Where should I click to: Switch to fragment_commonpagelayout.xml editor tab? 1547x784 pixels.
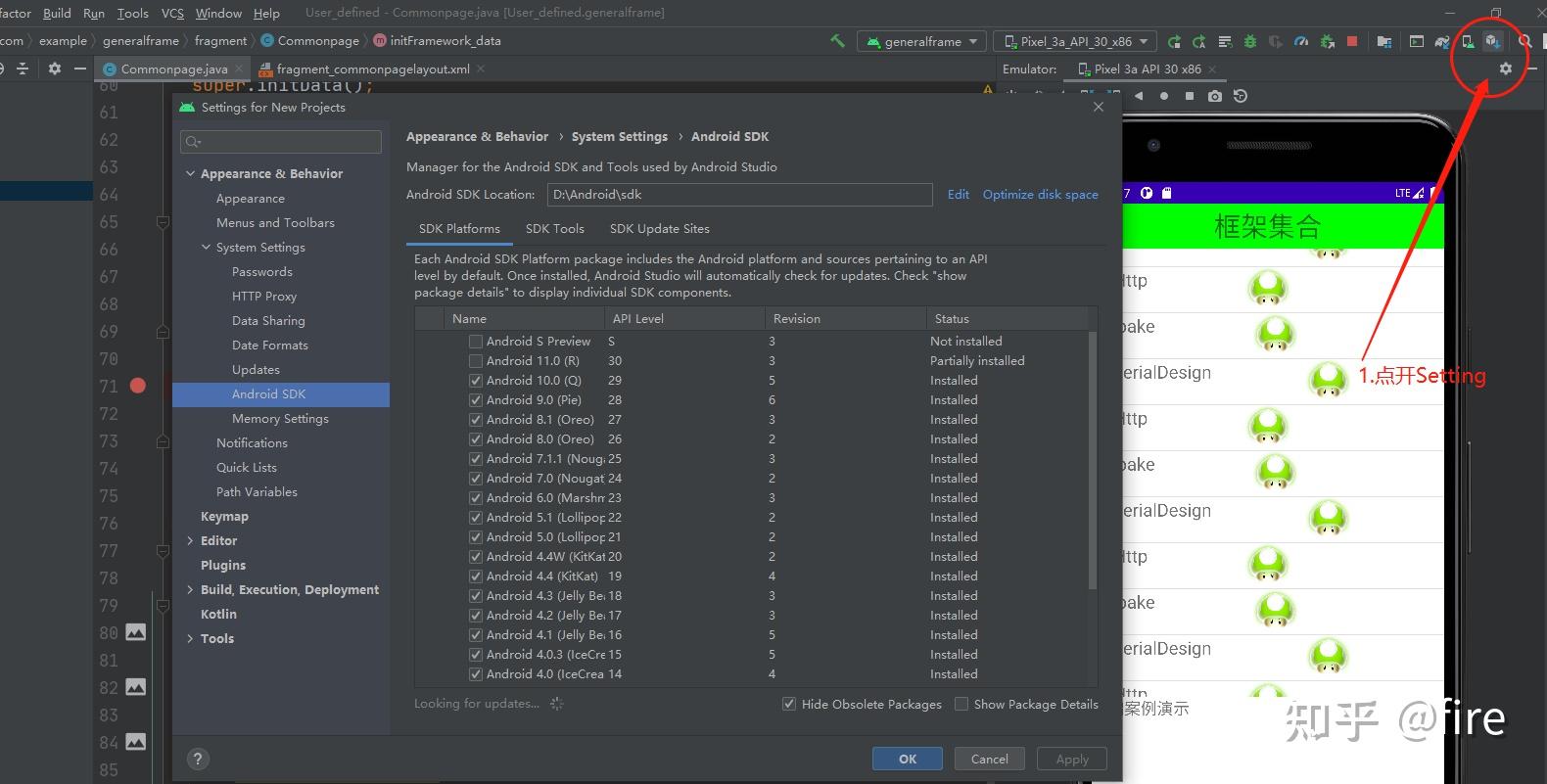(372, 69)
